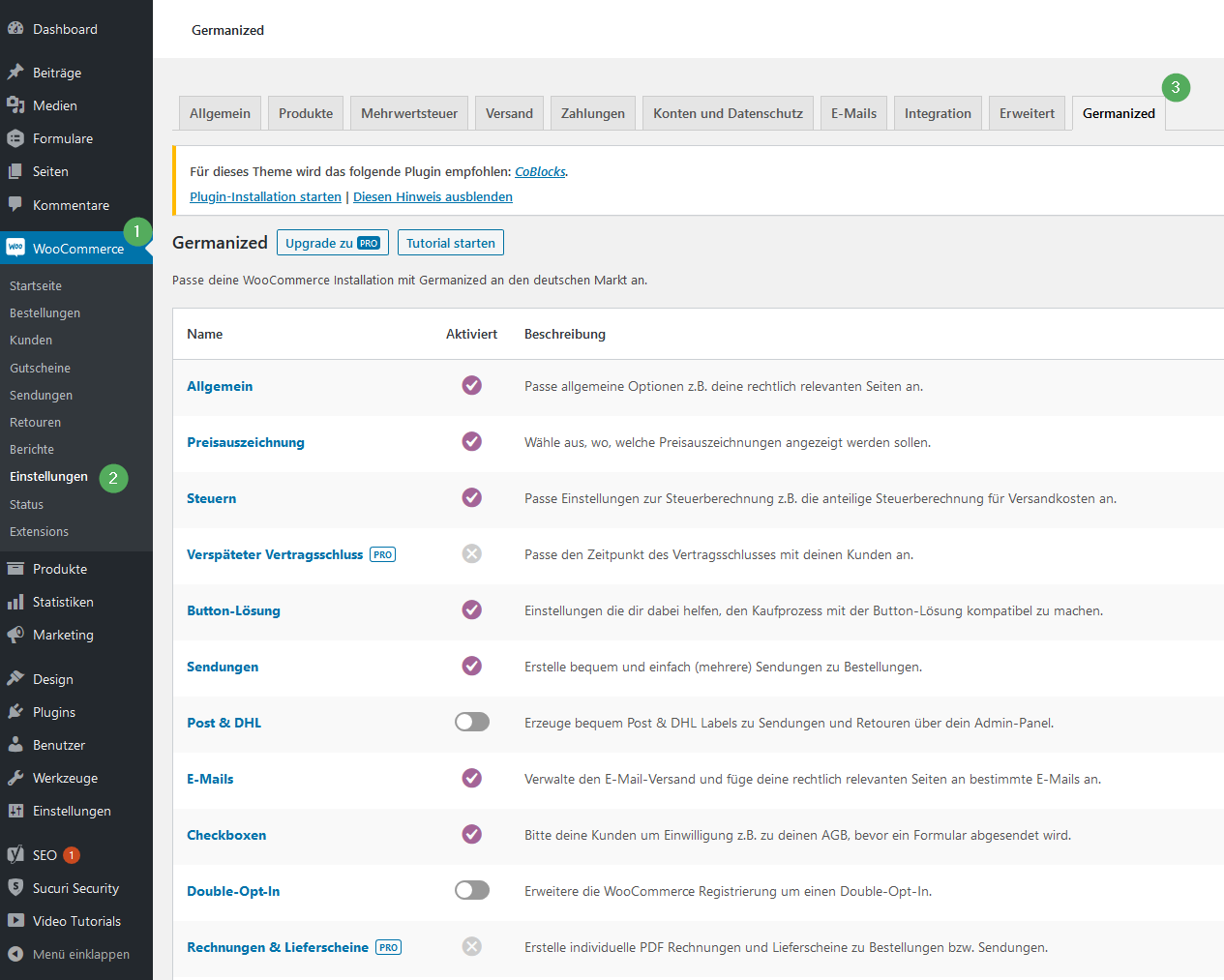The image size is (1224, 980).
Task: Click the Marketing megaphone icon
Action: click(x=15, y=635)
